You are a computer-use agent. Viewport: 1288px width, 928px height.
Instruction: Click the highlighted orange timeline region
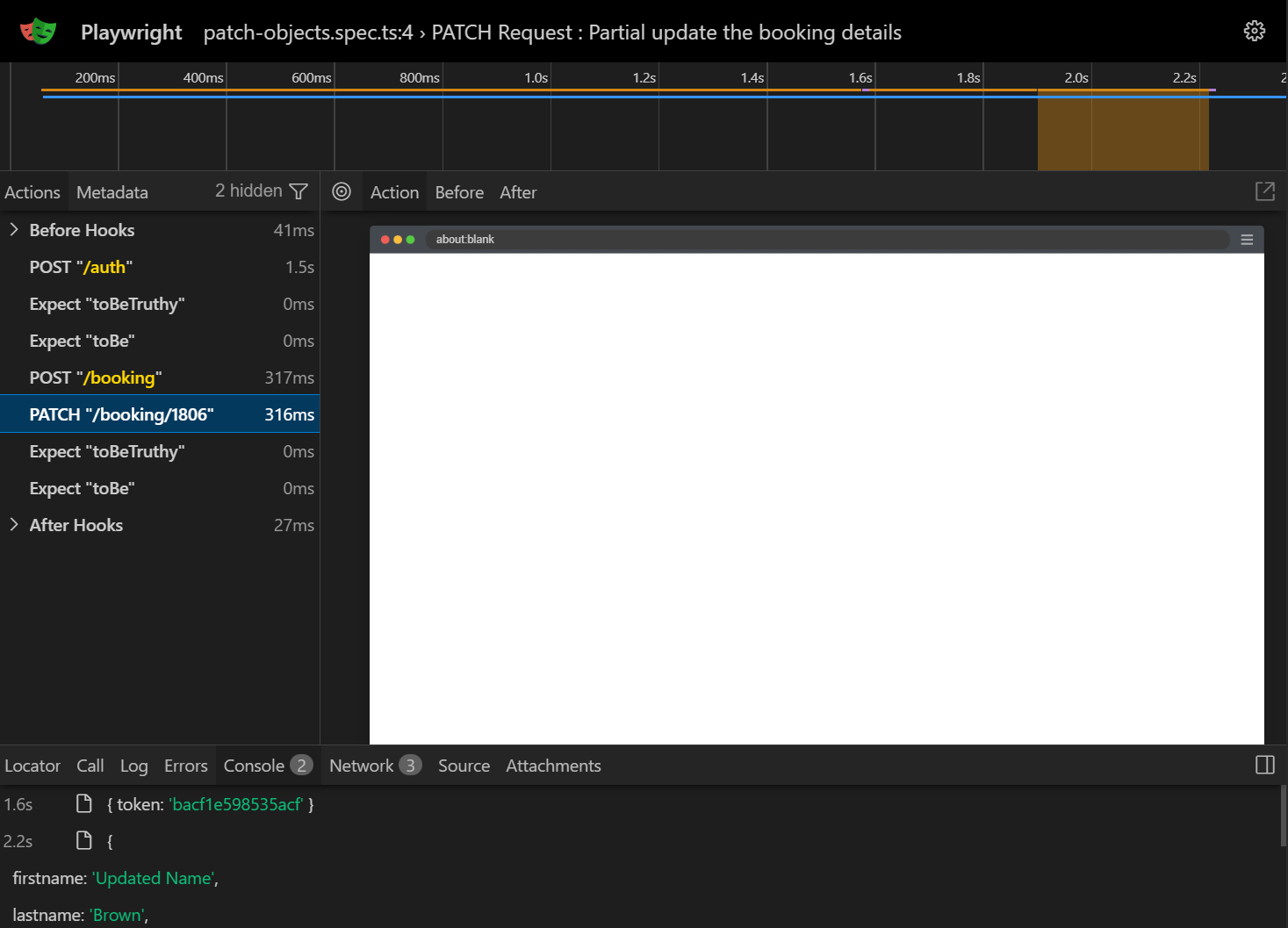1122,132
